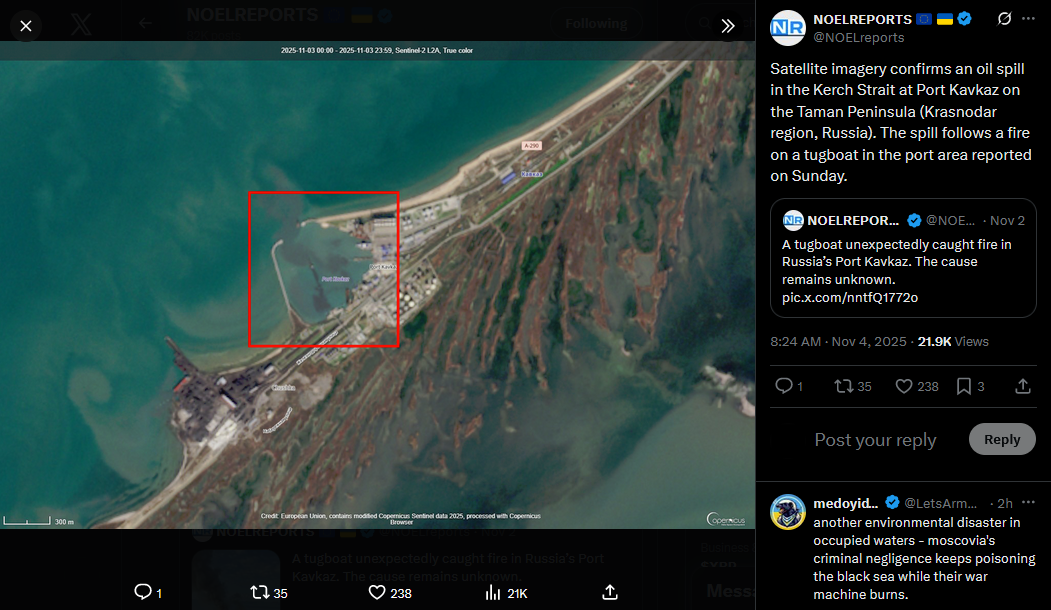Click verified badge beside NOELREPORTS name

(965, 19)
